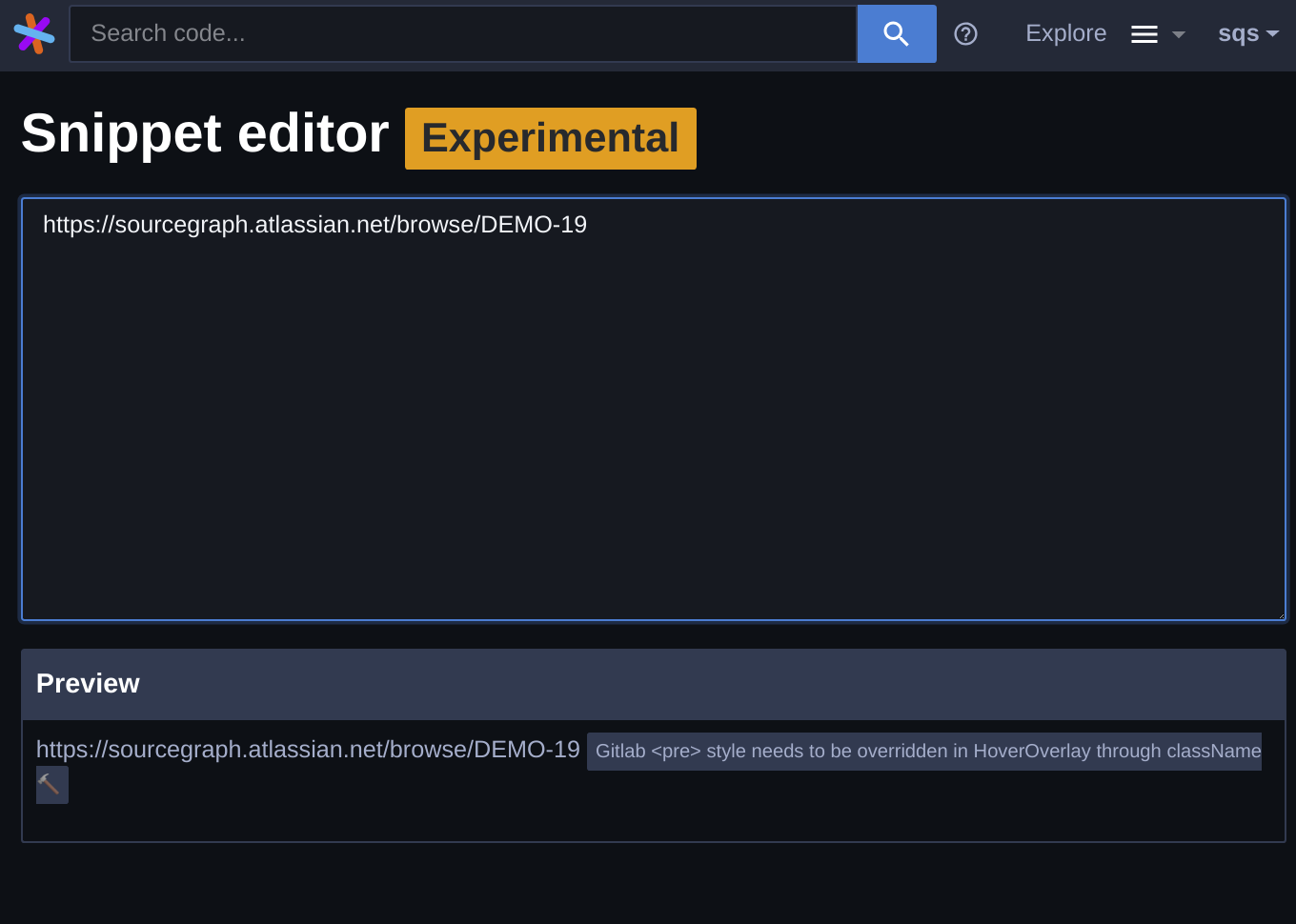Screen dimensions: 1296x924
Task: Click inside the snippet editor textarea
Action: pos(654,410)
